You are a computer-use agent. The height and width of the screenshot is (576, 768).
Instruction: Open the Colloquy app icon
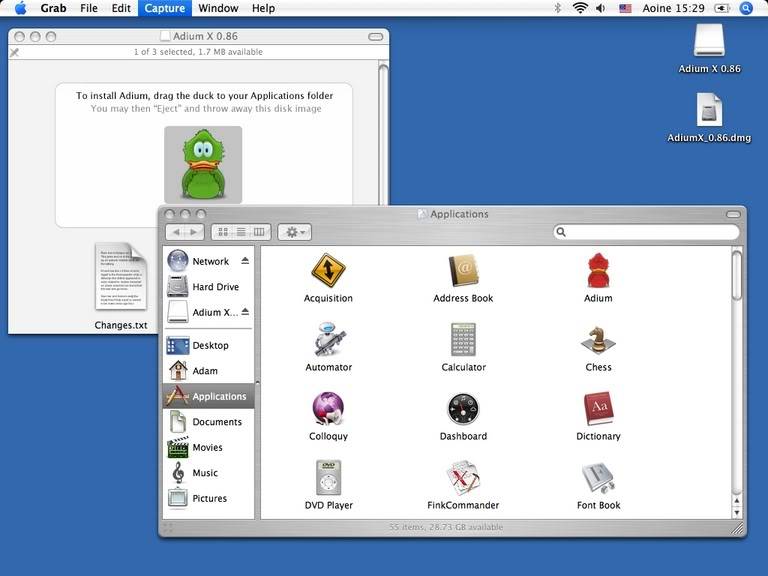tap(328, 409)
